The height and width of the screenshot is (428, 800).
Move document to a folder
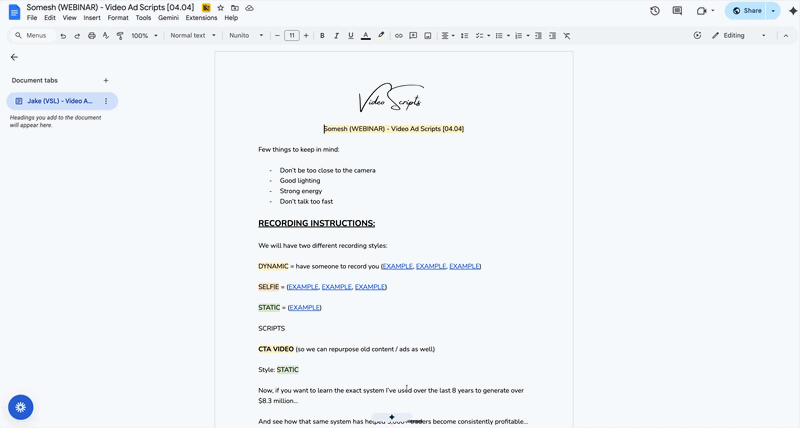pos(235,8)
